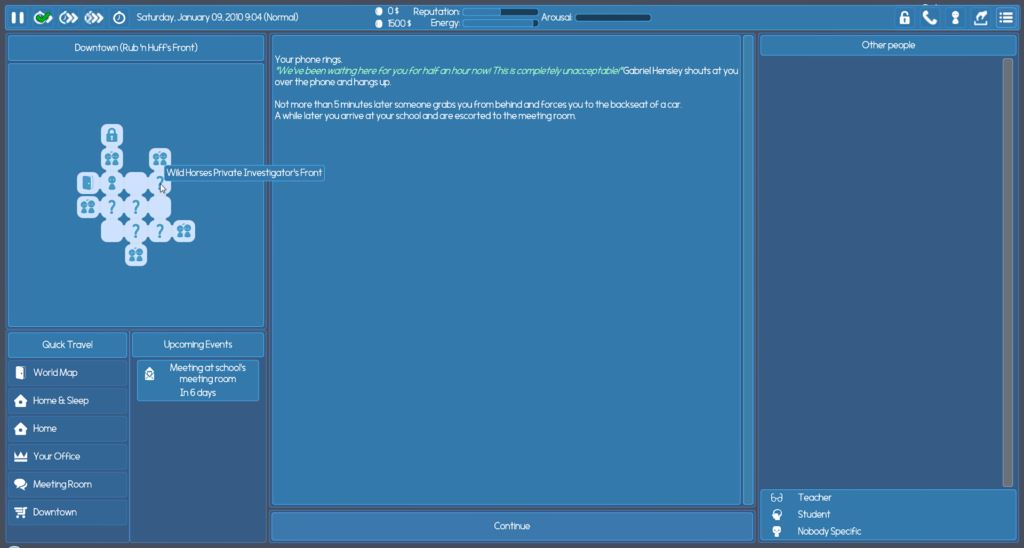This screenshot has height=548, width=1024.
Task: Toggle the Teacher filter in people panel
Action: 814,497
